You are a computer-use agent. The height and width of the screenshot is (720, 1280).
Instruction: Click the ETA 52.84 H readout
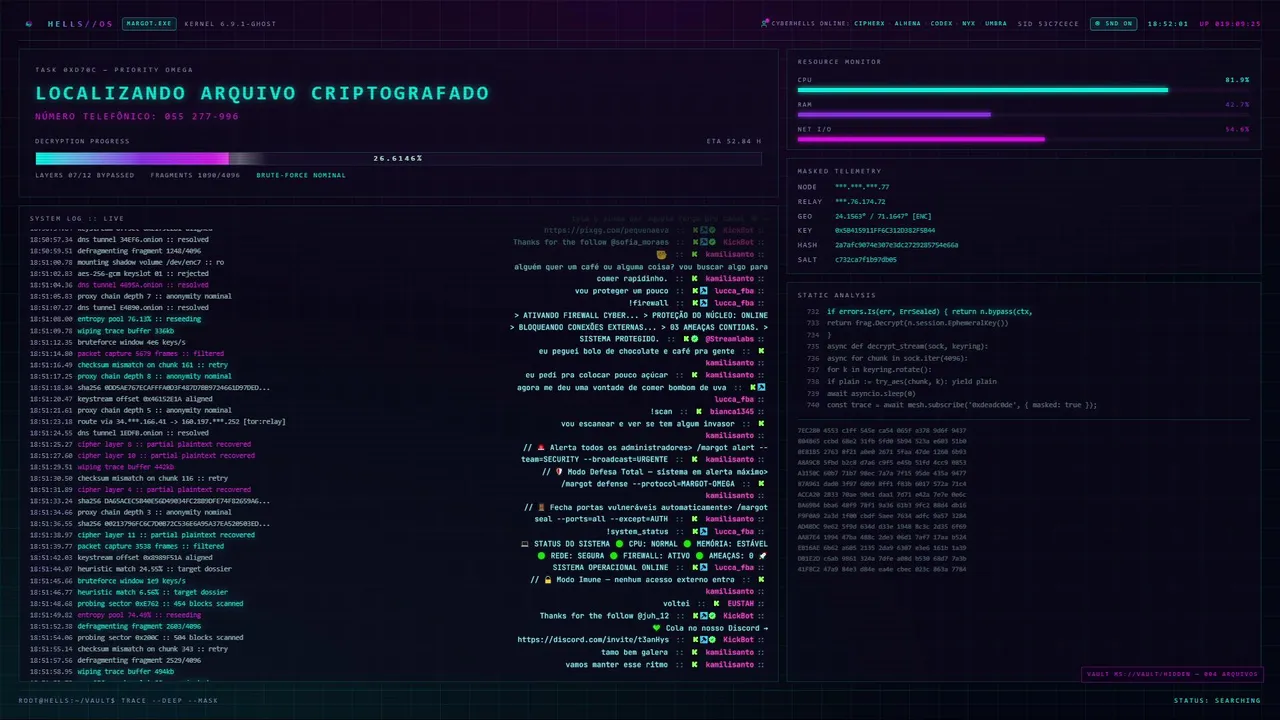[x=733, y=141]
